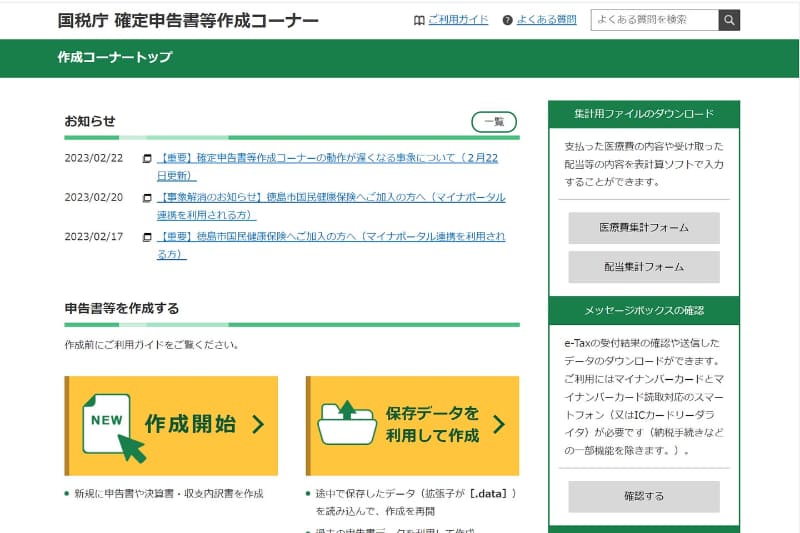
Task: Click the メッセージボックスの確認 panel heading
Action: (x=644, y=310)
